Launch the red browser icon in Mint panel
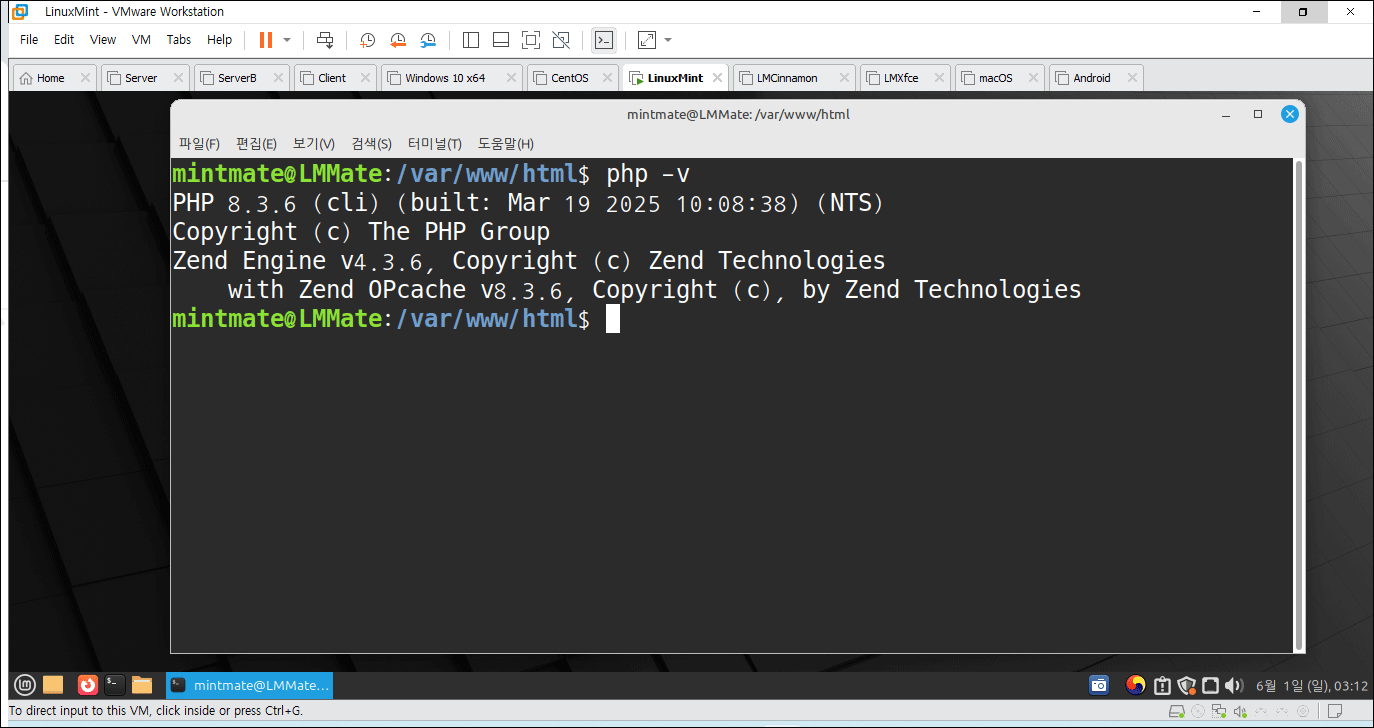Screen dimensions: 1374x728 (87, 685)
